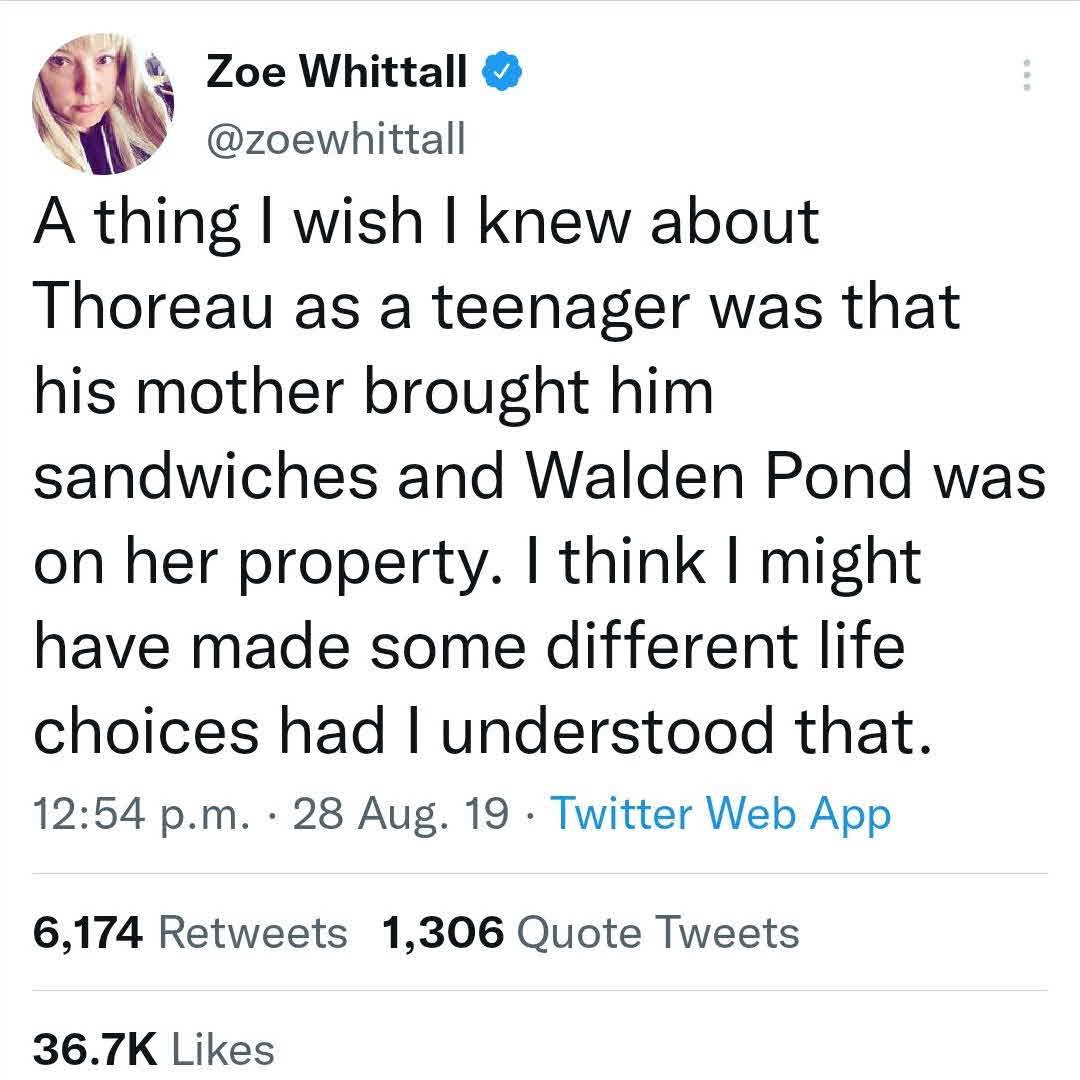Show the 36.7K Likes list
1080x1080 pixels.
tap(154, 1048)
